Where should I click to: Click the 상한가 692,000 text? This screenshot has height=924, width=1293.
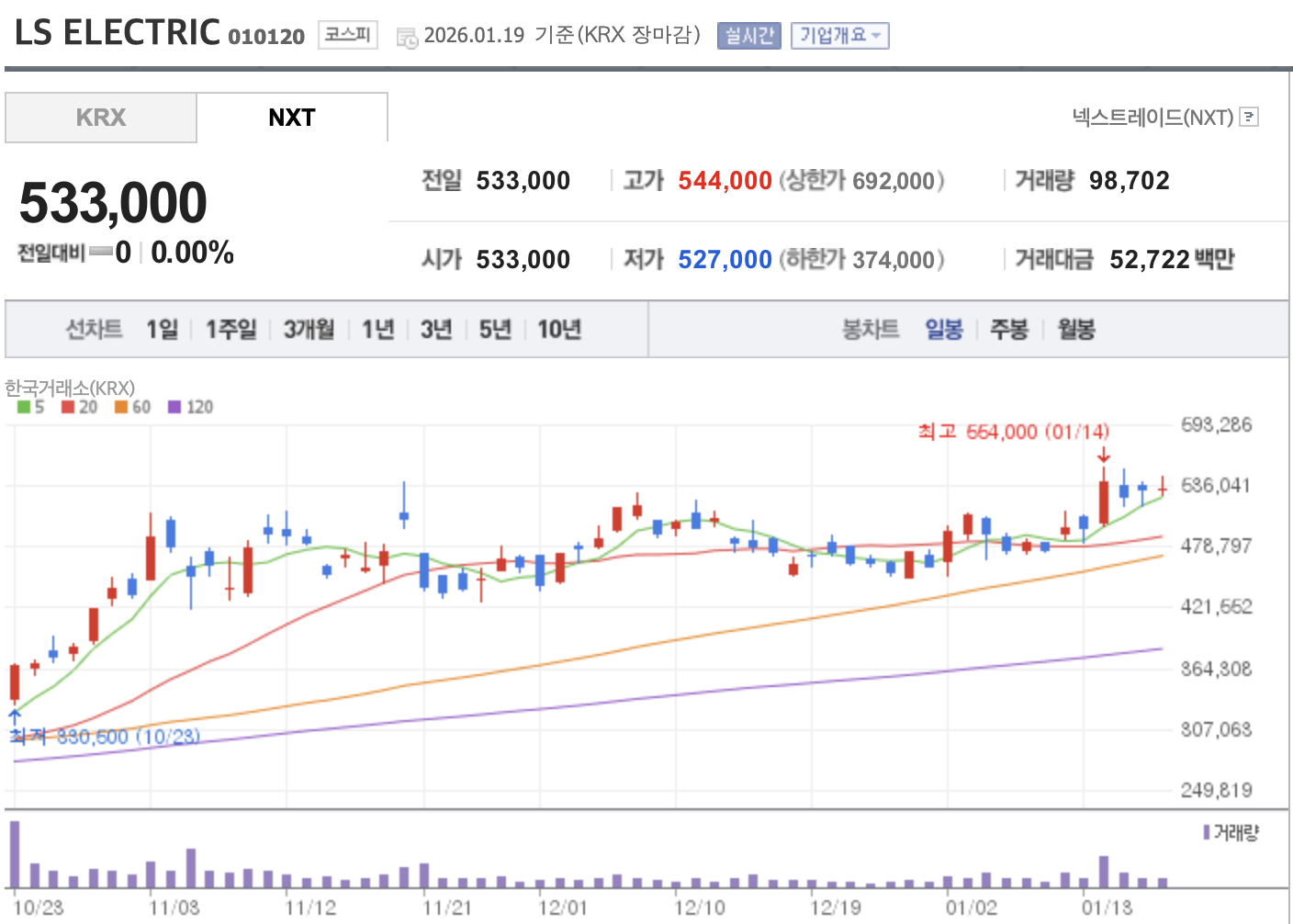coord(861,181)
